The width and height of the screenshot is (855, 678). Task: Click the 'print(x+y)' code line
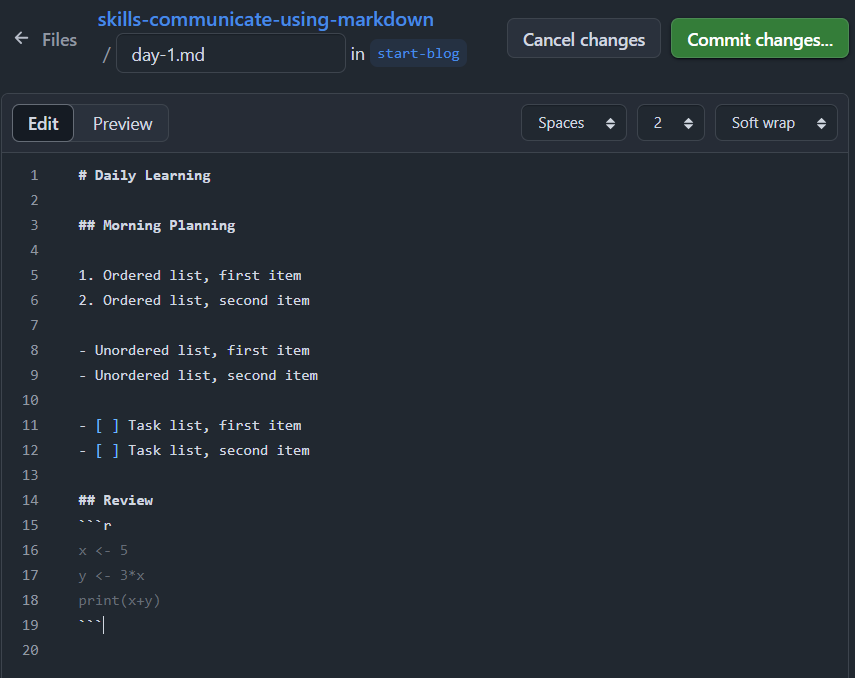[x=119, y=601]
